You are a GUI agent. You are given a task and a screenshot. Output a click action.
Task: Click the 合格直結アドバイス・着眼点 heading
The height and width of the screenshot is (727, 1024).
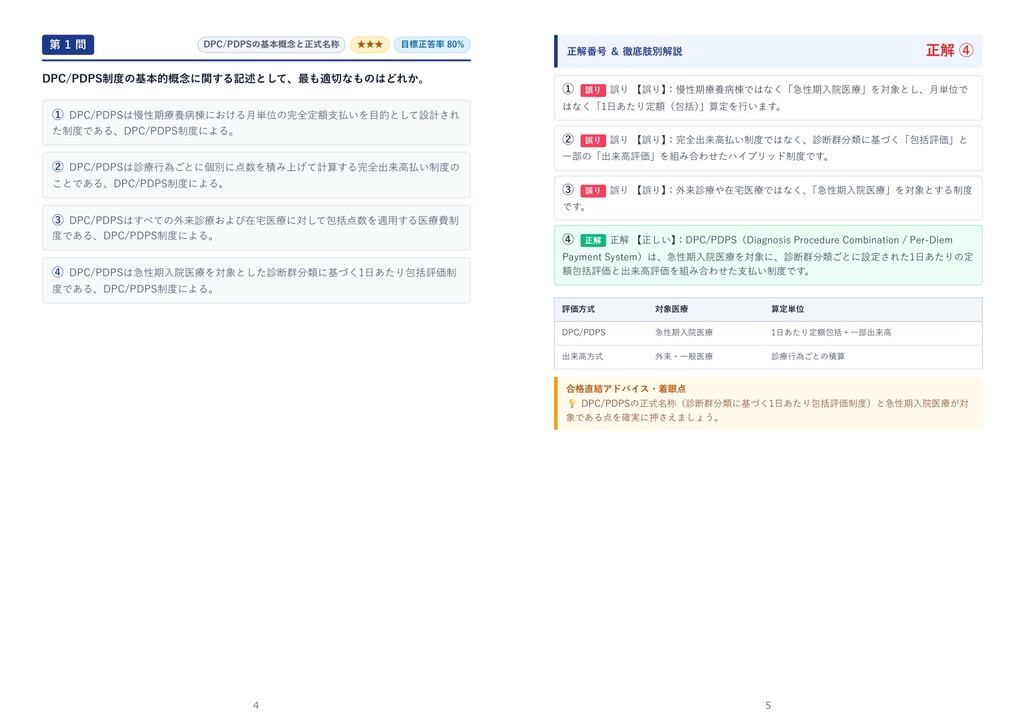click(x=626, y=389)
